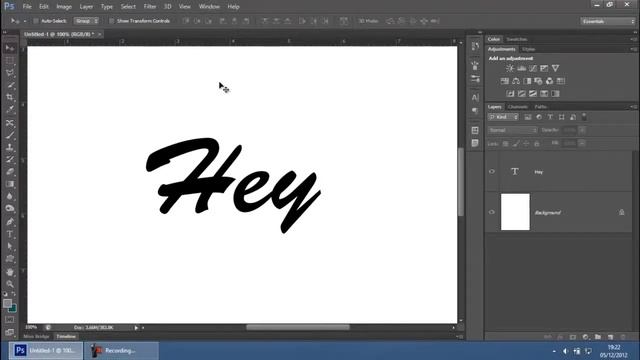
Task: Turn layer filtering on or off switch
Action: [584, 117]
